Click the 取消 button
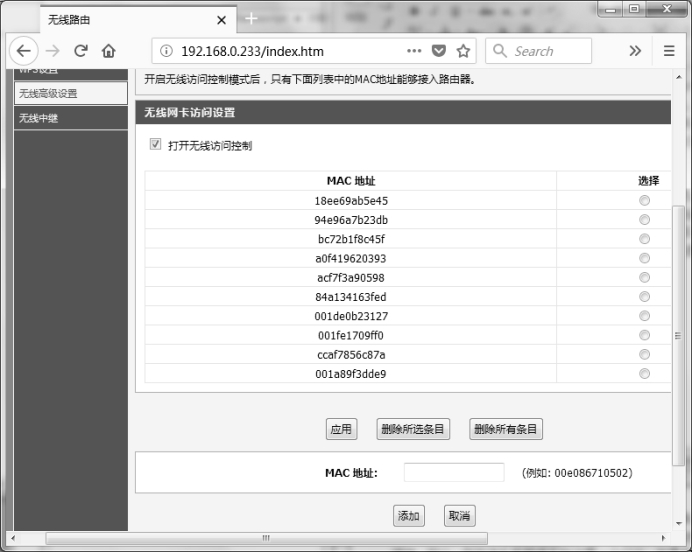Screen dimensions: 692x552 coord(459,516)
